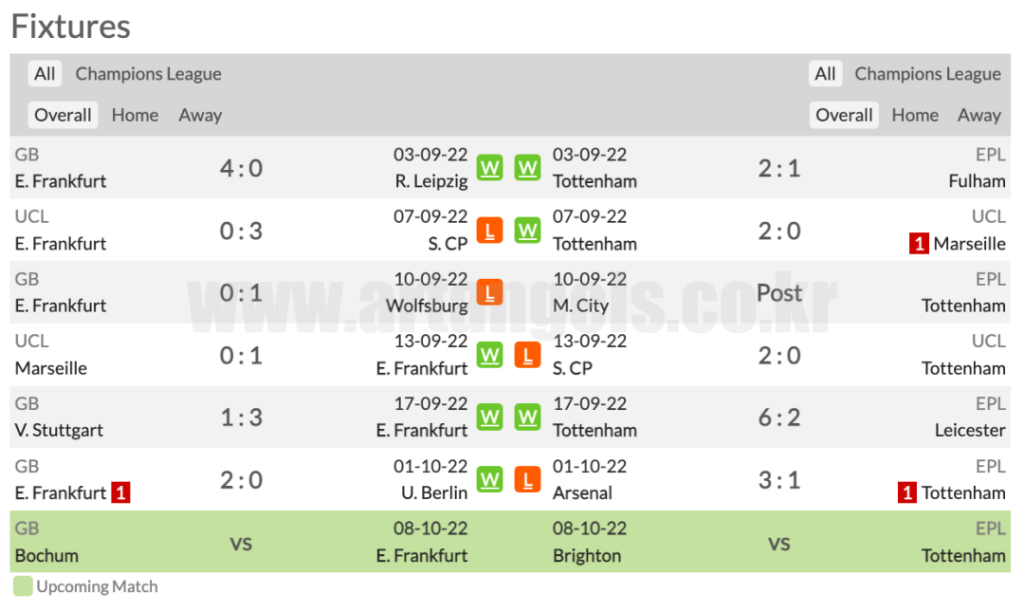The height and width of the screenshot is (612, 1024).
Task: Click the red card badge next to E. Frankfurt
Action: [x=120, y=492]
